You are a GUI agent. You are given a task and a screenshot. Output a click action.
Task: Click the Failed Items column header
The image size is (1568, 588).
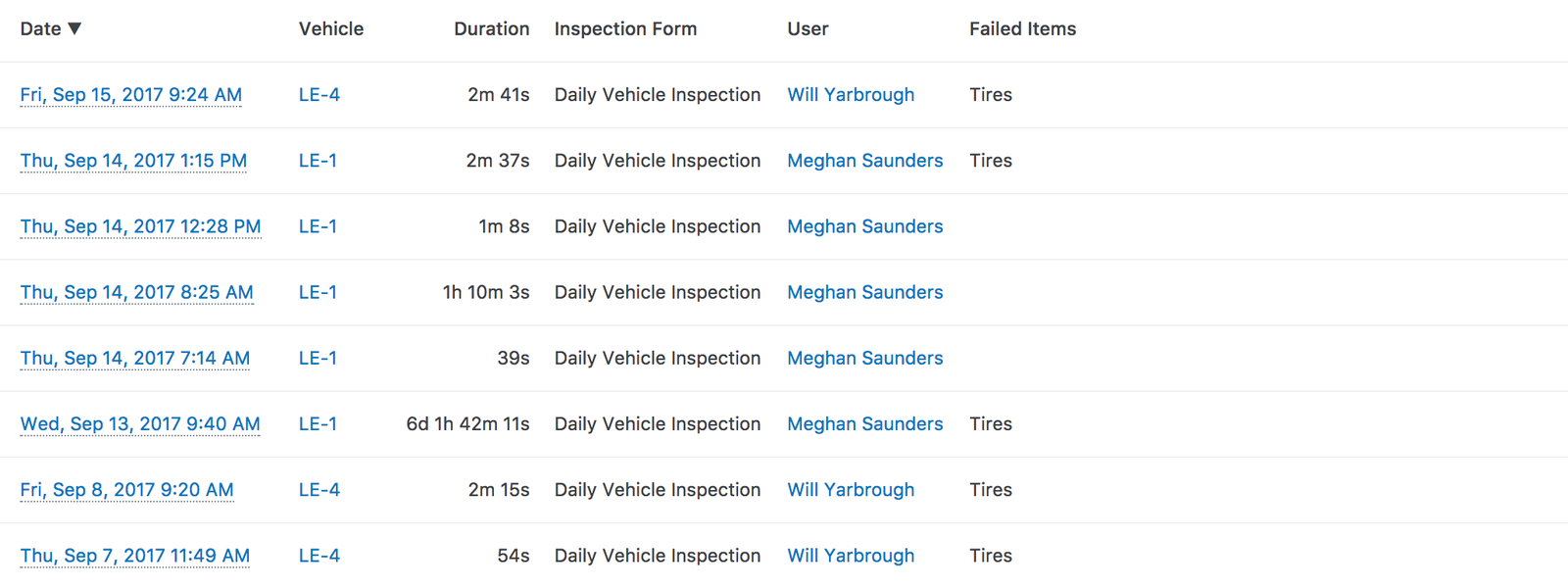click(x=1022, y=29)
